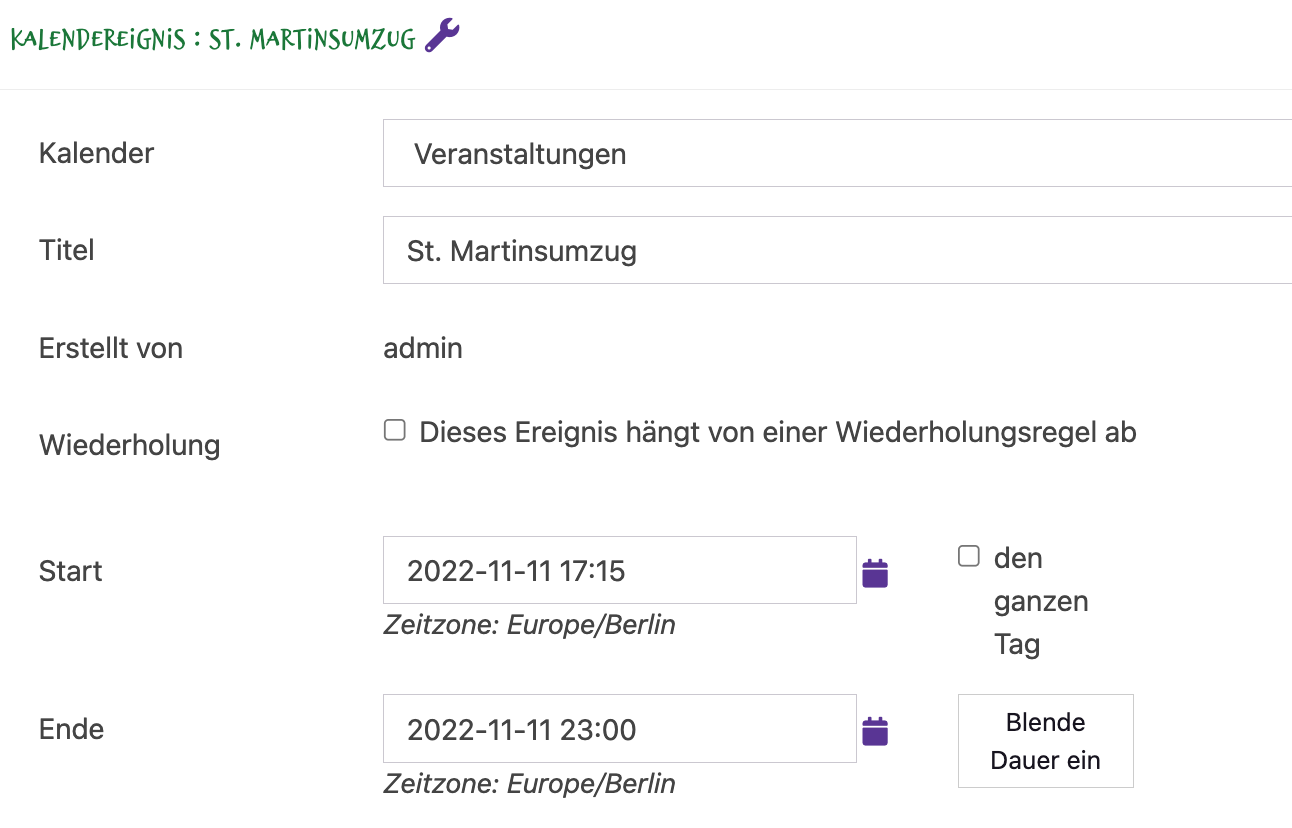Click the Zeitzone note under the Ende field

coord(529,783)
